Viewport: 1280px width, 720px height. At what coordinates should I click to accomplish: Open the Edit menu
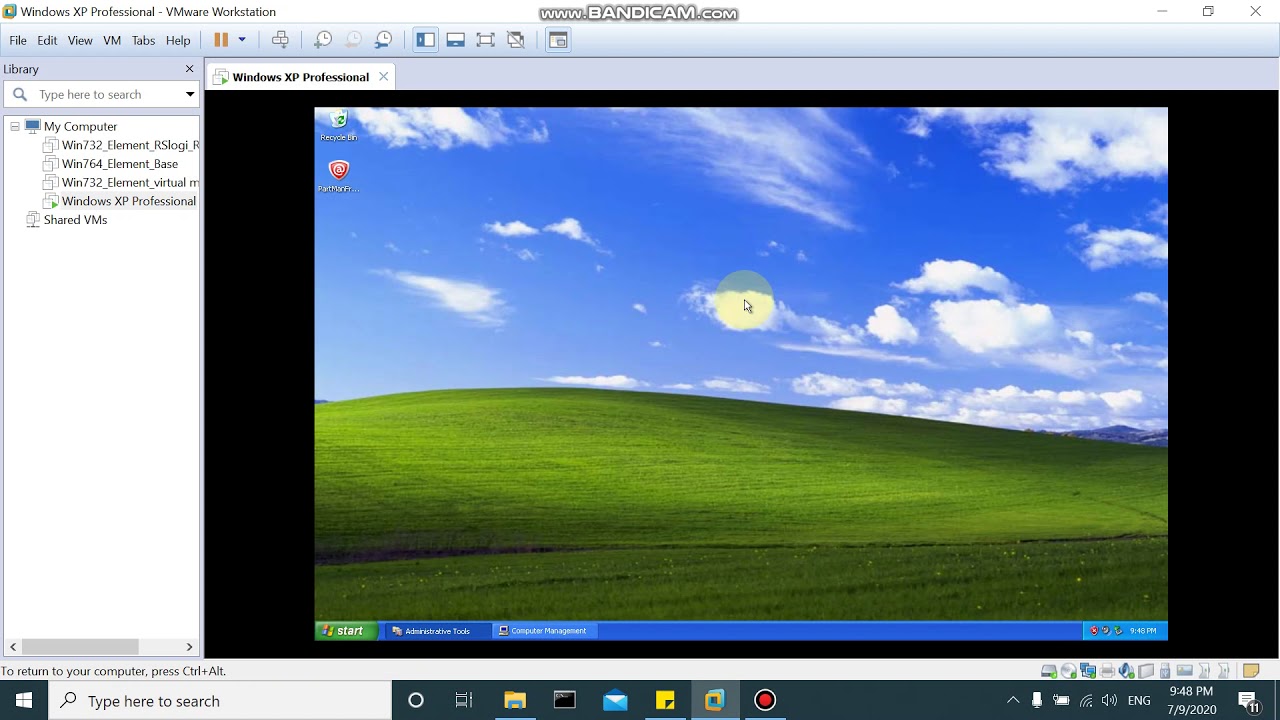(x=47, y=40)
